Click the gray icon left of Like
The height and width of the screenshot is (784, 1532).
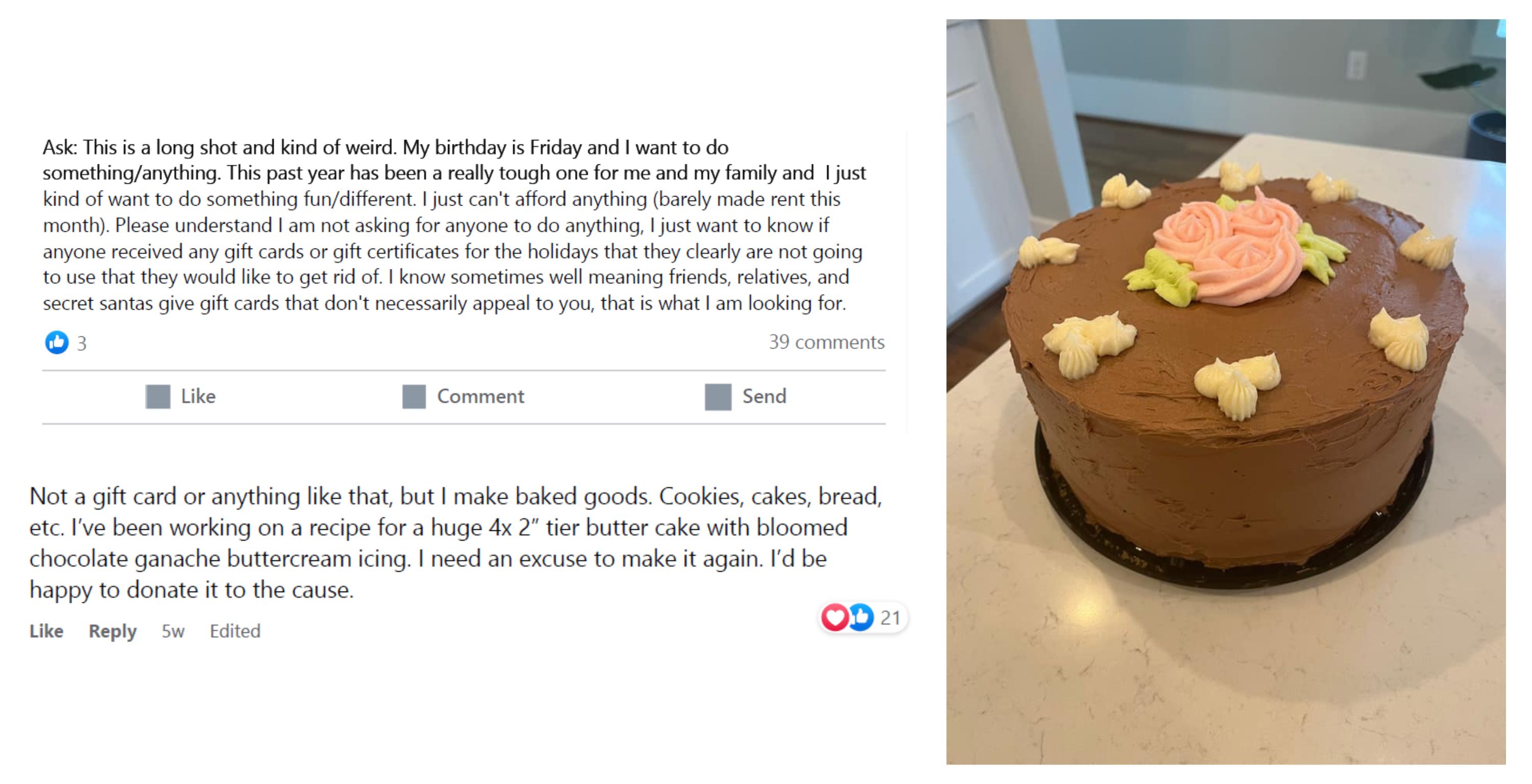158,397
